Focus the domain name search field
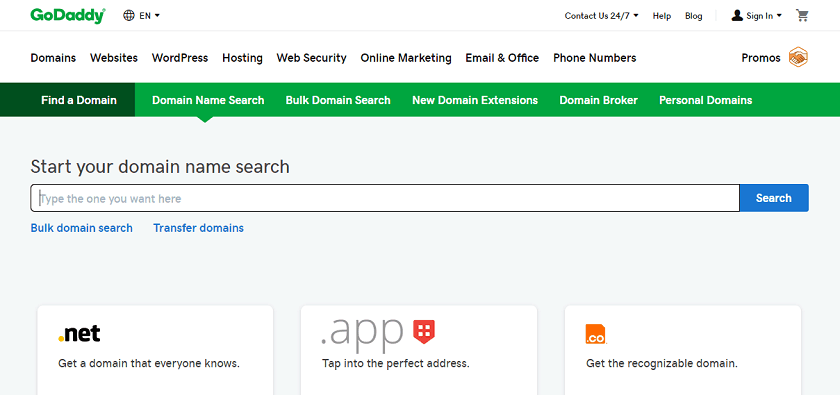Screen dimensions: 840x395 click(385, 198)
